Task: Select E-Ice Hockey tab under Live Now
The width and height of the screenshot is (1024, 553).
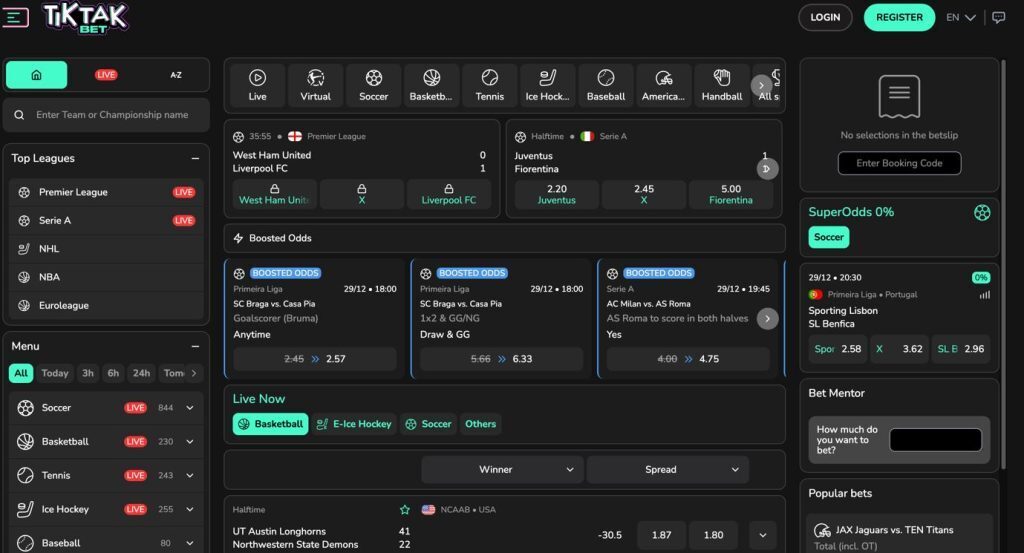Action: tap(353, 424)
